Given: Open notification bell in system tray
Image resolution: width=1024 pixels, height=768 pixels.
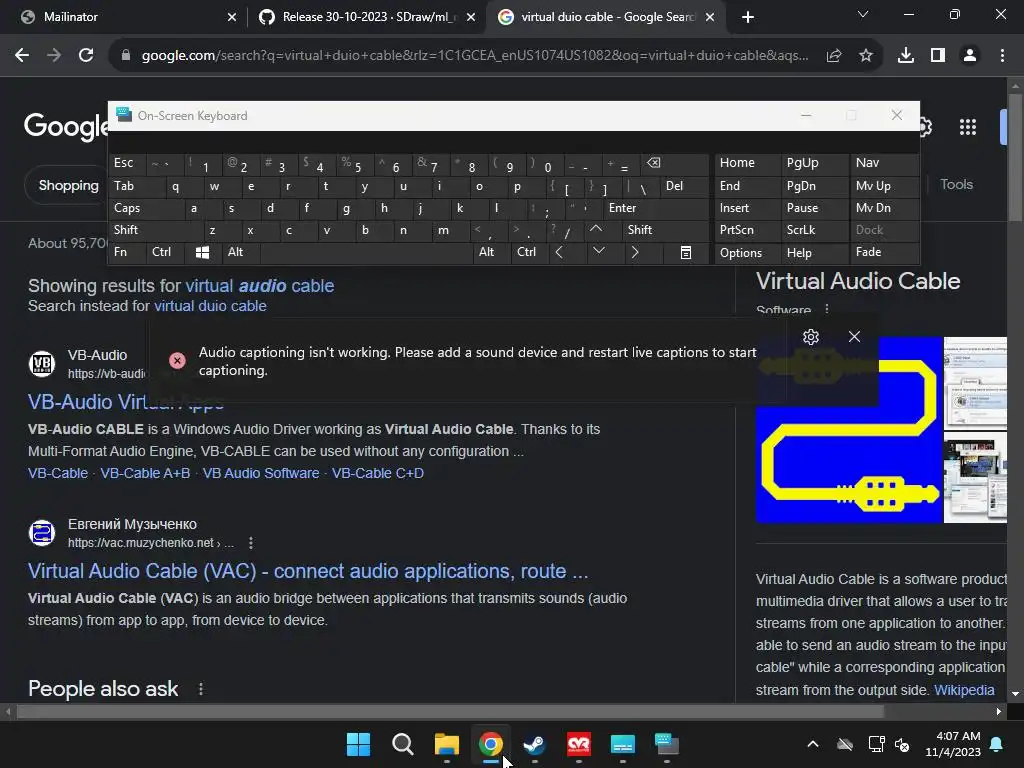Looking at the screenshot, I should [x=997, y=744].
